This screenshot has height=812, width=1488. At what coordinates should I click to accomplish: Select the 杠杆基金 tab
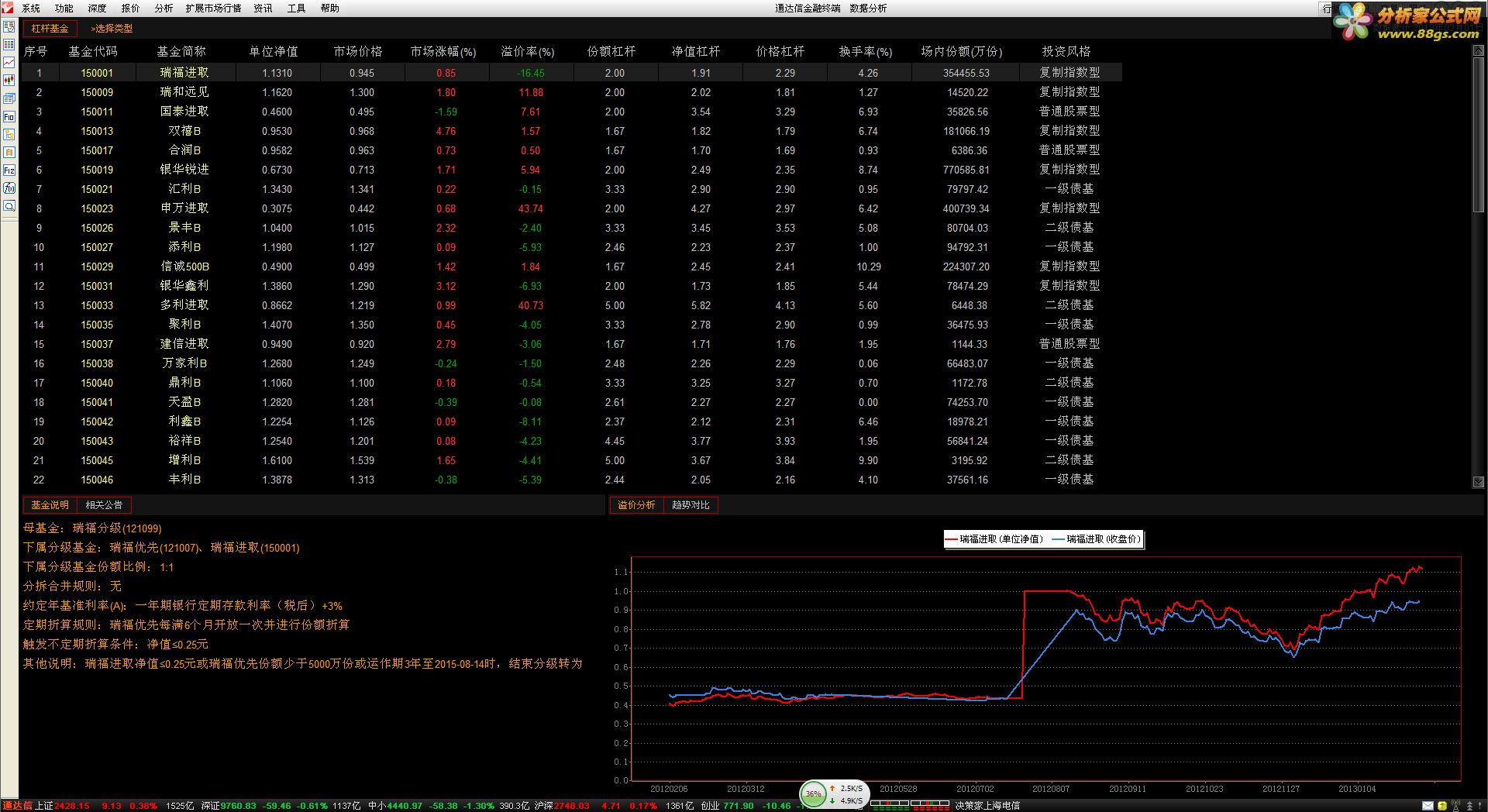50,29
